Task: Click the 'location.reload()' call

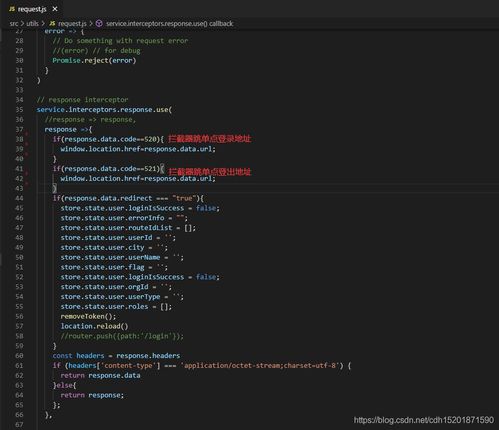Action: [94, 326]
